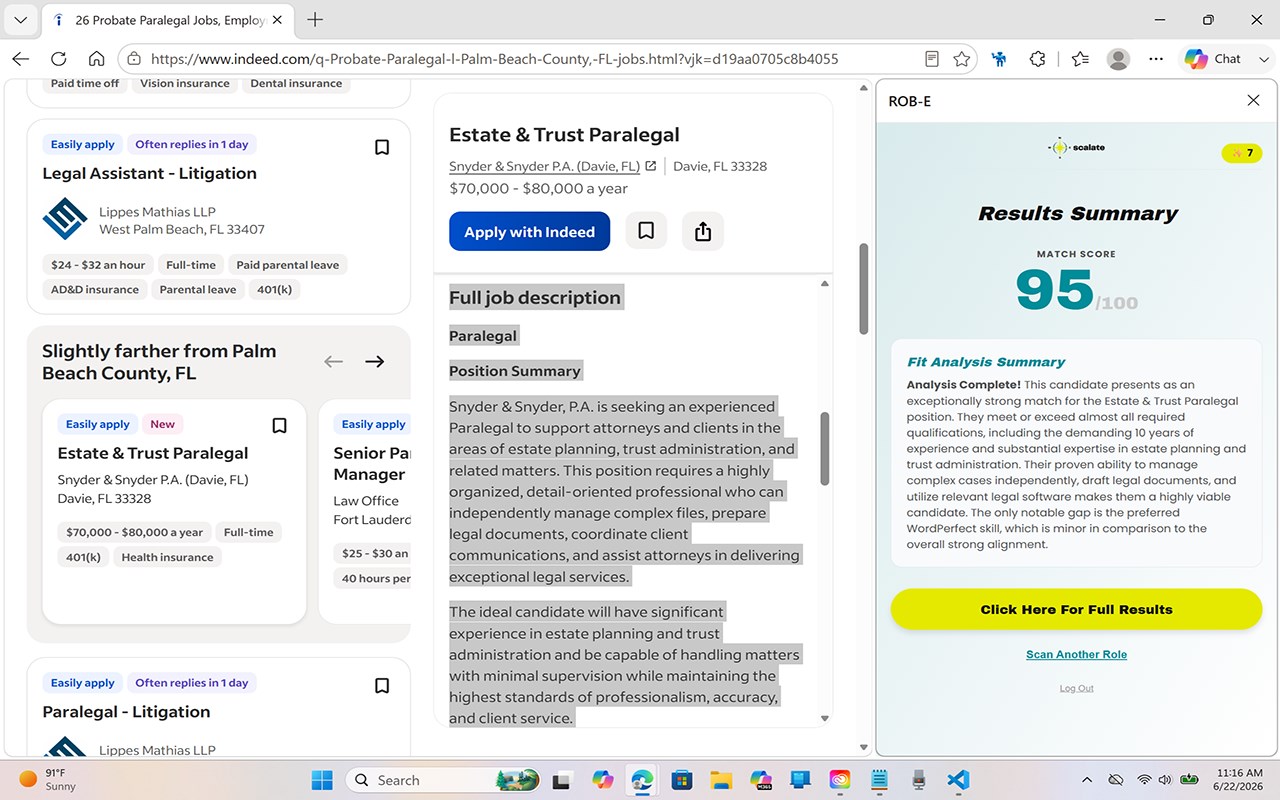Click the $24 - $32 an hour tag
Screen dimensions: 1280x800
98,265
